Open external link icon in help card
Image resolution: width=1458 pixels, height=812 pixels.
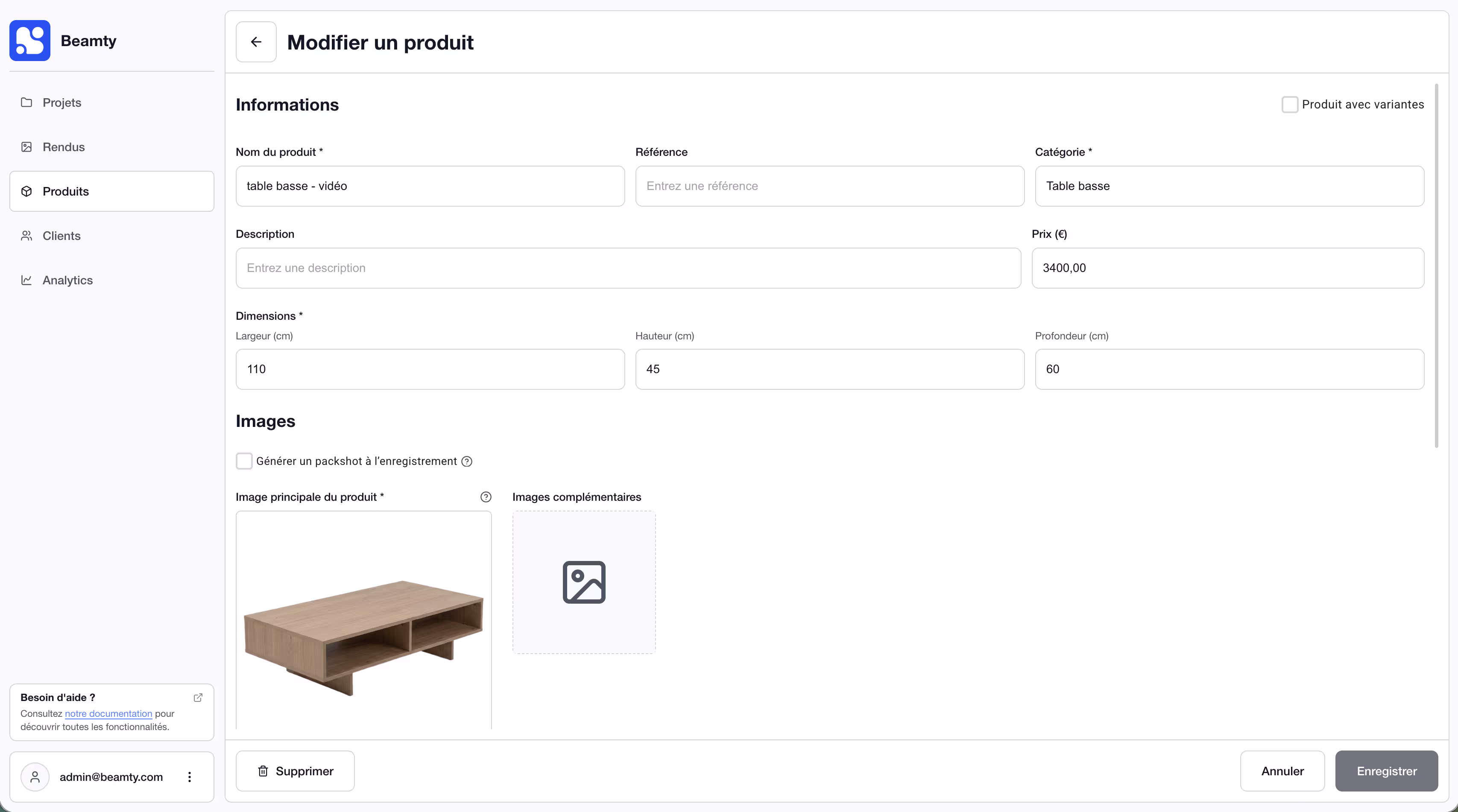pyautogui.click(x=198, y=698)
